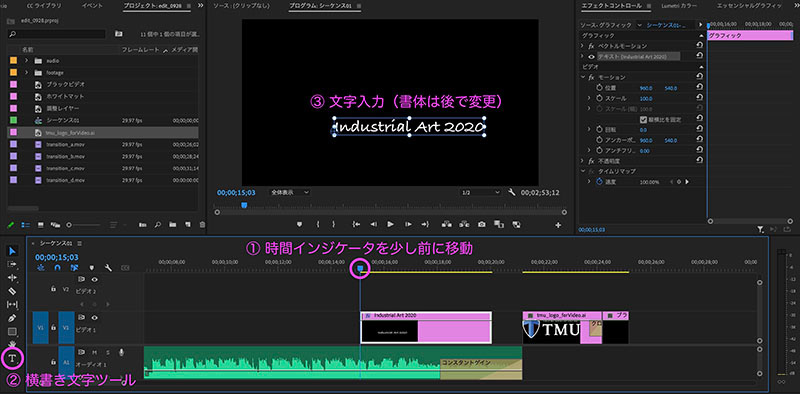The height and width of the screenshot is (394, 800).
Task: Expand Opacity effect section
Action: tap(582, 161)
